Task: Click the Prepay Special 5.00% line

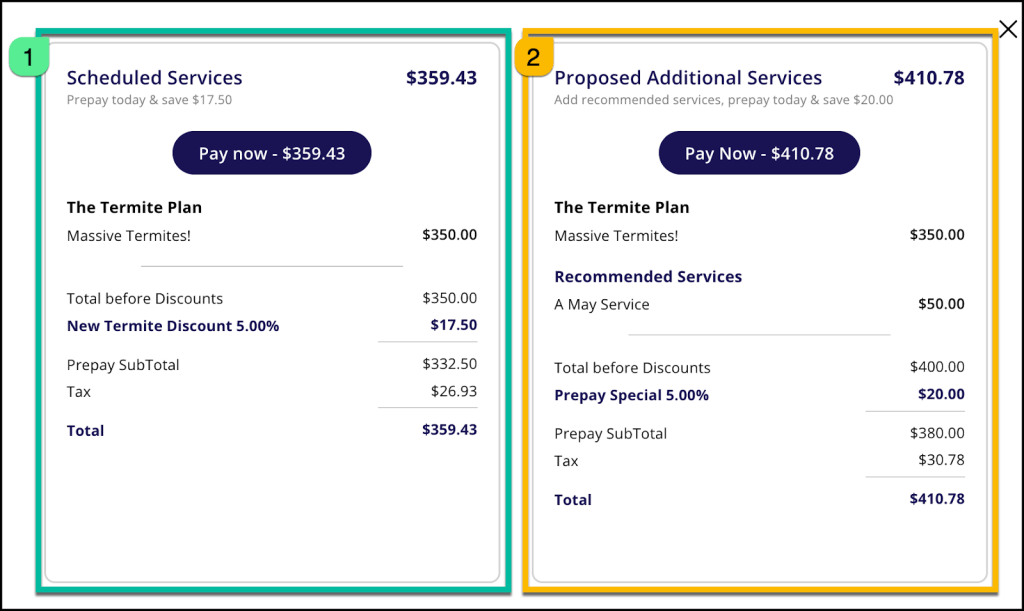Action: pyautogui.click(x=631, y=395)
